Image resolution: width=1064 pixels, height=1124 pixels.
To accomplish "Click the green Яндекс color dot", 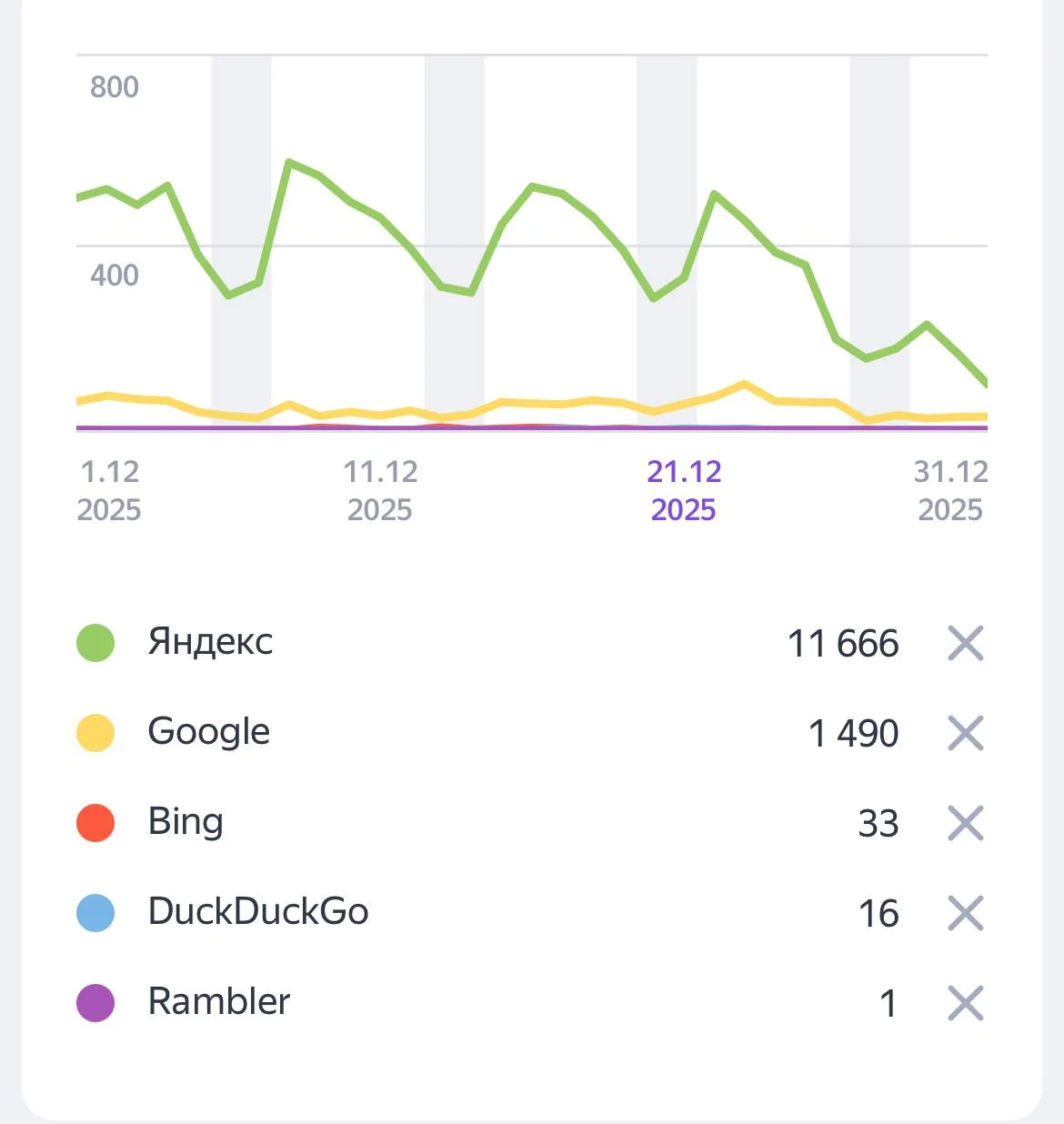I will 95,643.
